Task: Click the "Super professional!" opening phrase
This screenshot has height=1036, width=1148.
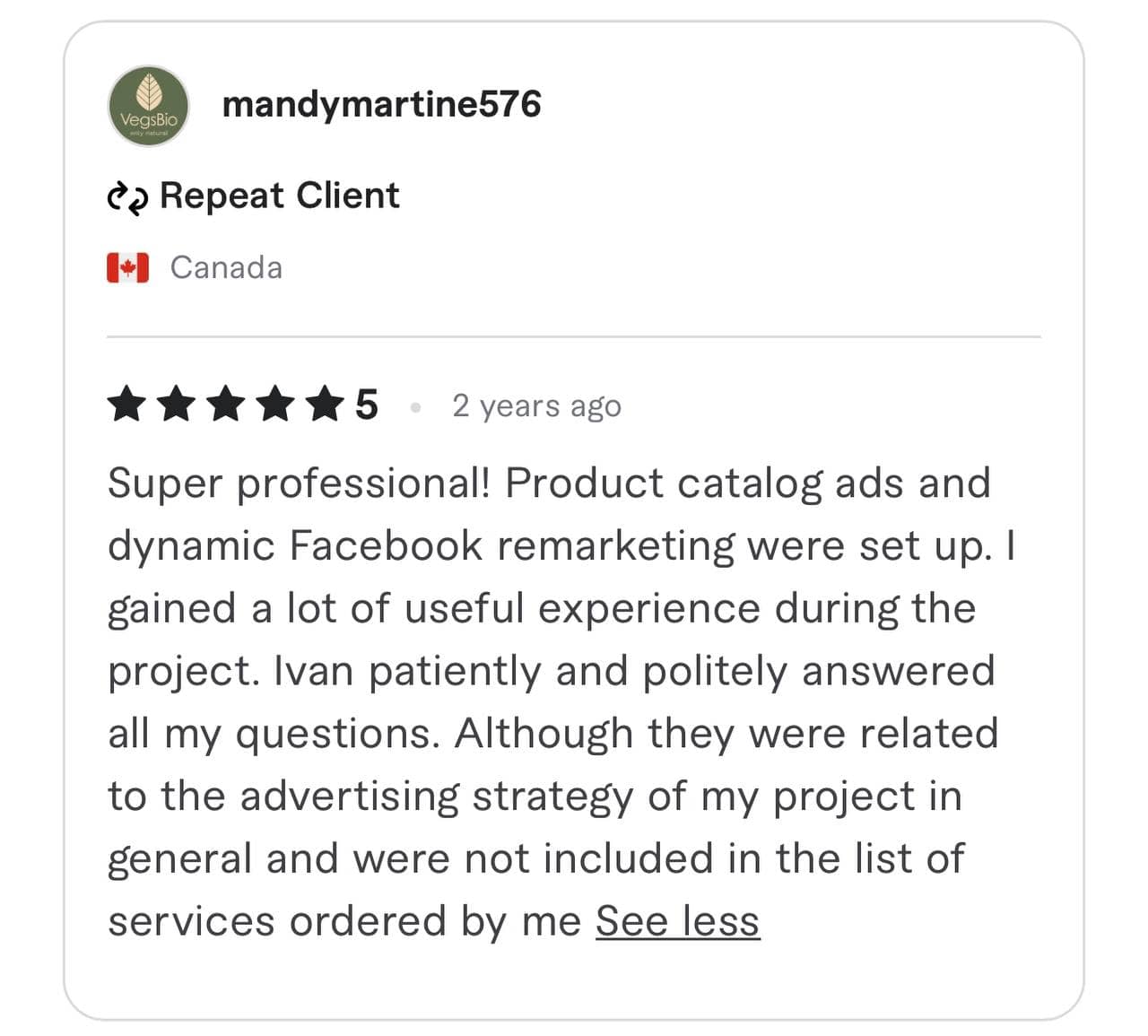Action: 299,483
